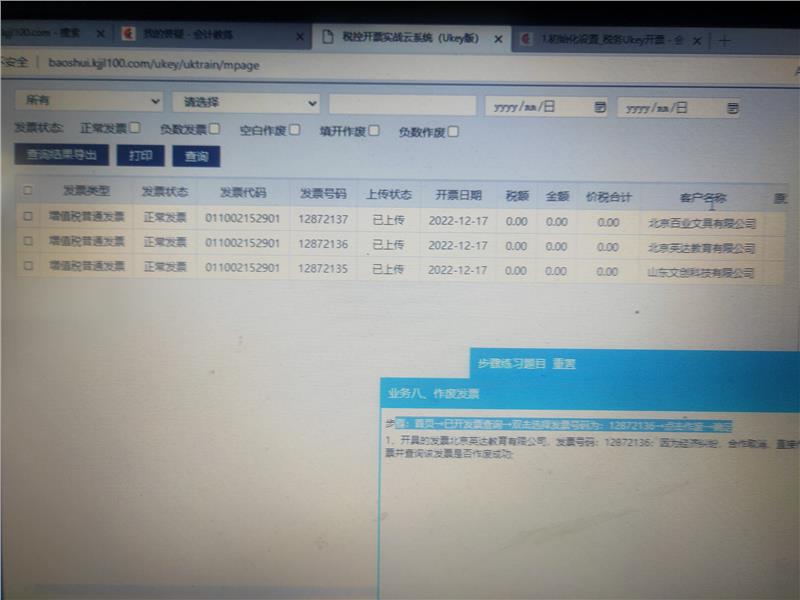The height and width of the screenshot is (600, 800).
Task: Toggle the select-all checkbox in table header
Action: click(28, 190)
